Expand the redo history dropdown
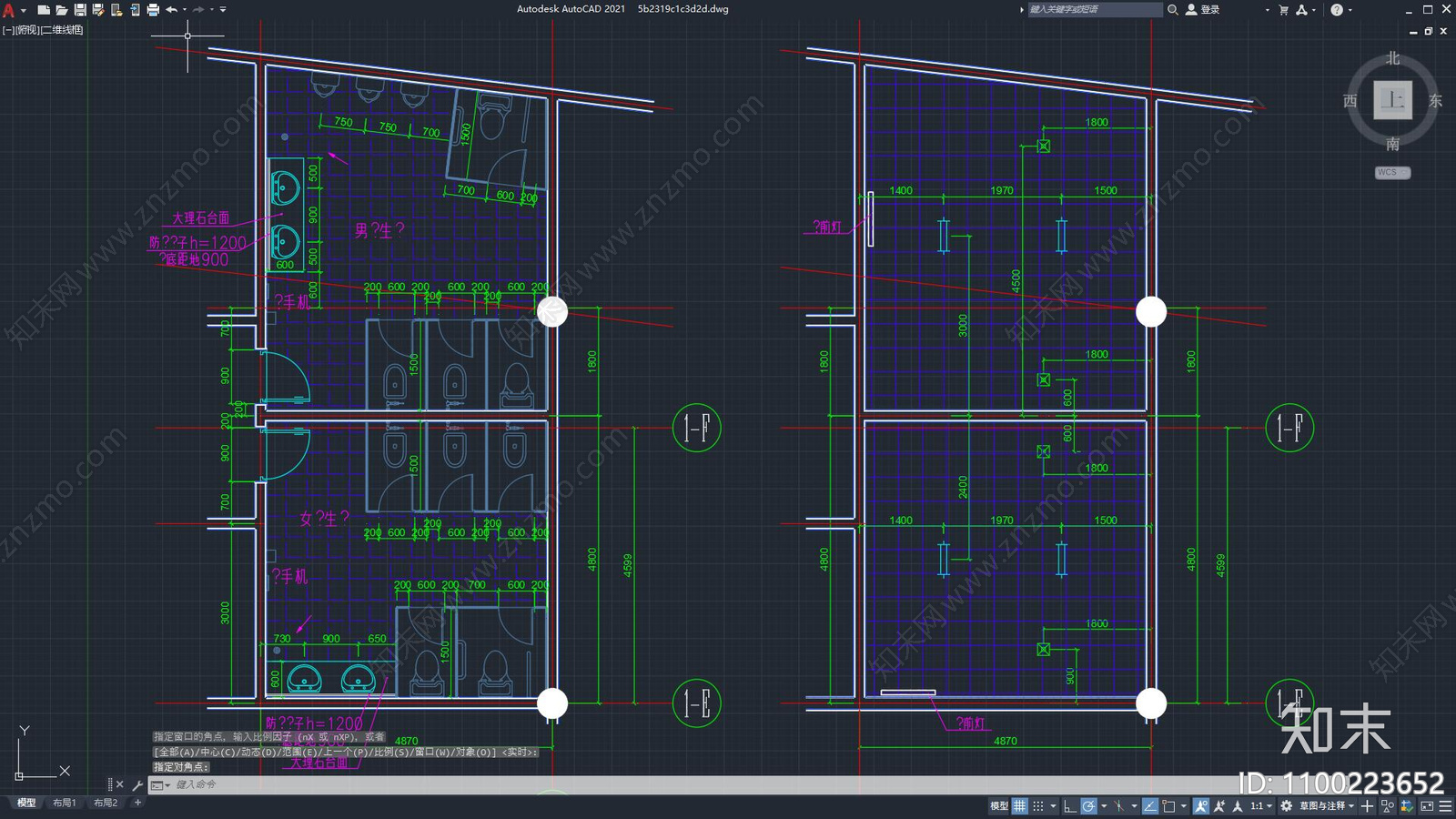1456x819 pixels. click(x=211, y=10)
